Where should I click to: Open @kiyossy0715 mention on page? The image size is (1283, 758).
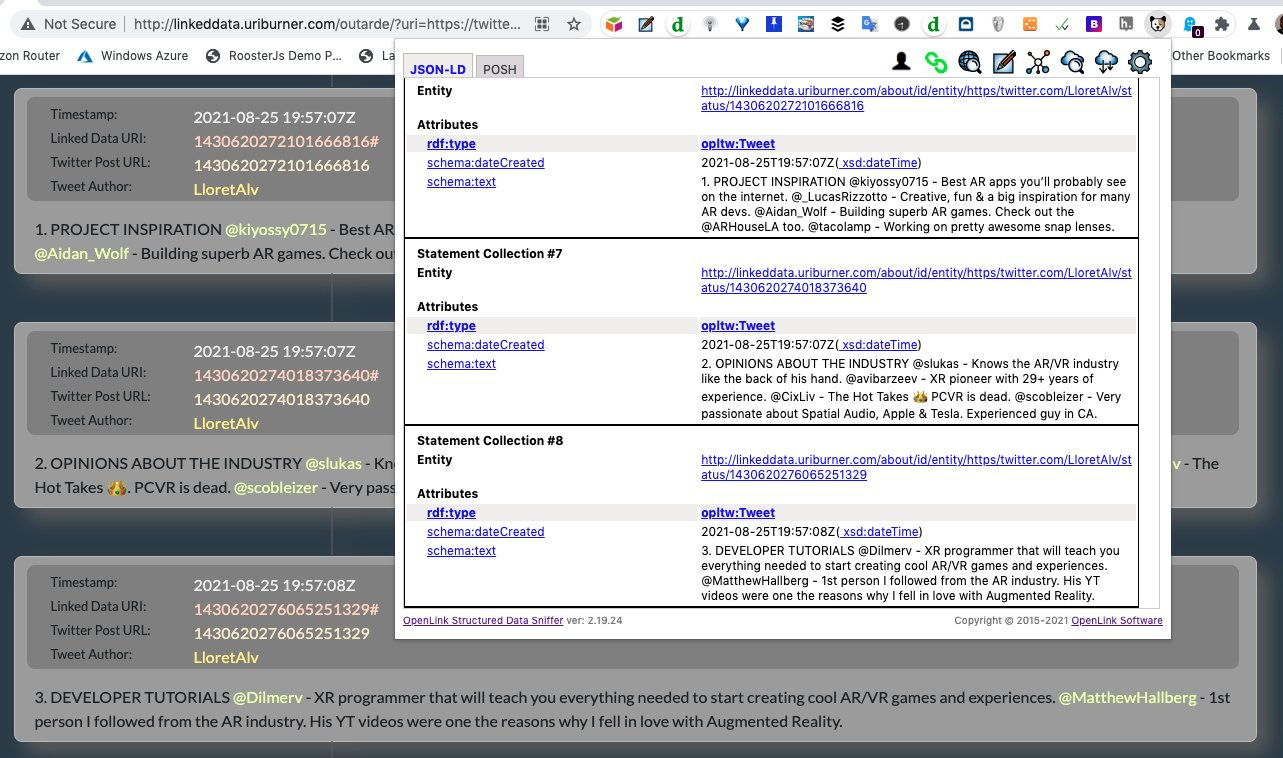[276, 230]
